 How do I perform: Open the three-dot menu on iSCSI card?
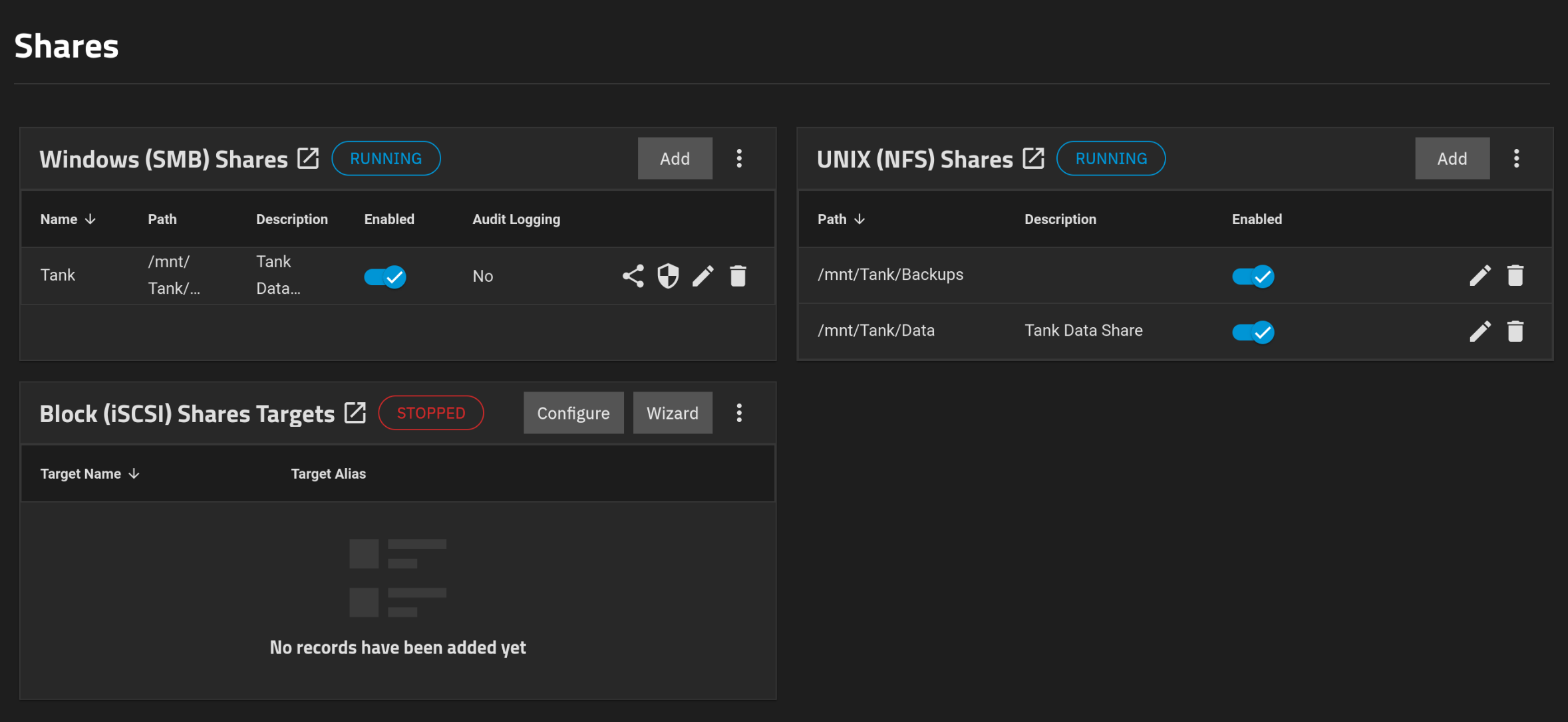[740, 412]
